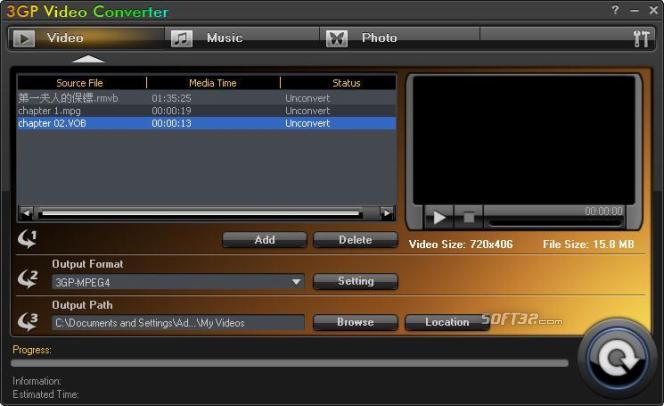Click the black video preview area

[x=524, y=140]
